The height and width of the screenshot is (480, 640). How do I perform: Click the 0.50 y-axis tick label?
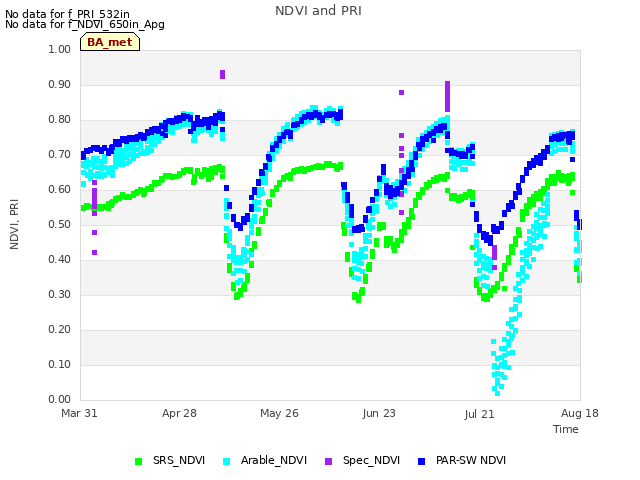[60, 224]
